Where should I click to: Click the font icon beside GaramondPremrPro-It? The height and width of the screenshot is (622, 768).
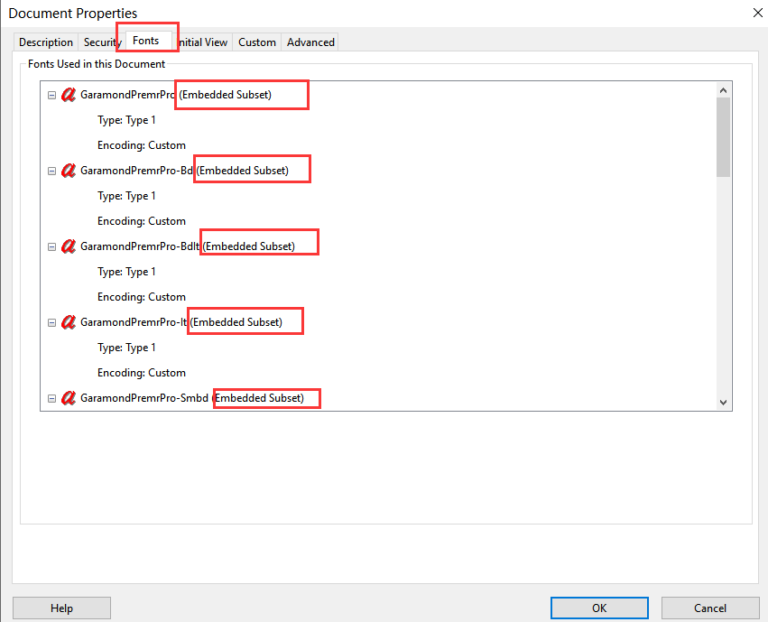tap(68, 322)
